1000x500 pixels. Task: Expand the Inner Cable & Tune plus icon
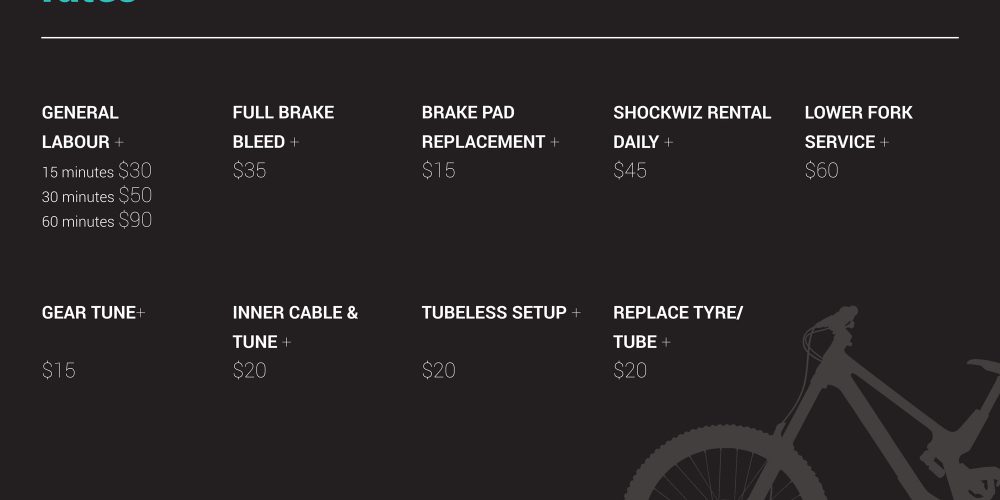286,342
